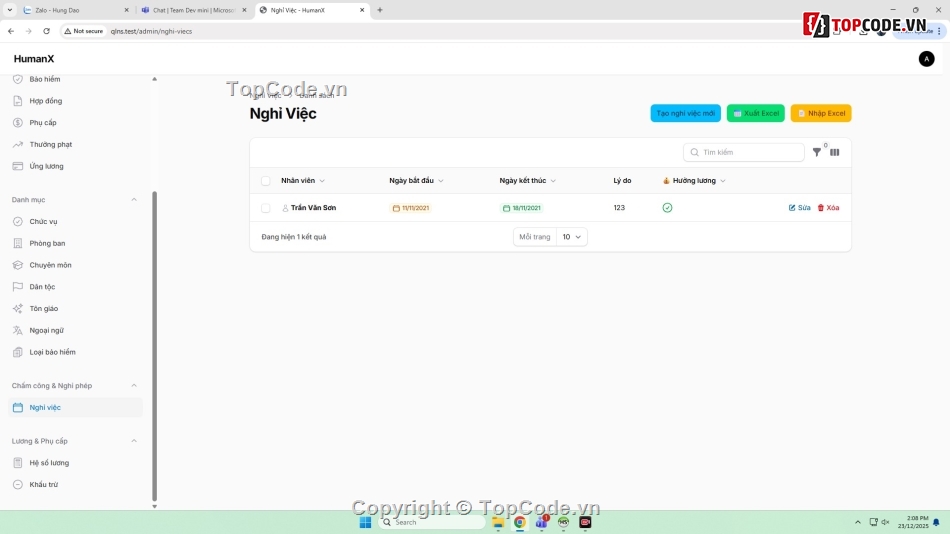Click the search magnifier icon in table

(694, 152)
